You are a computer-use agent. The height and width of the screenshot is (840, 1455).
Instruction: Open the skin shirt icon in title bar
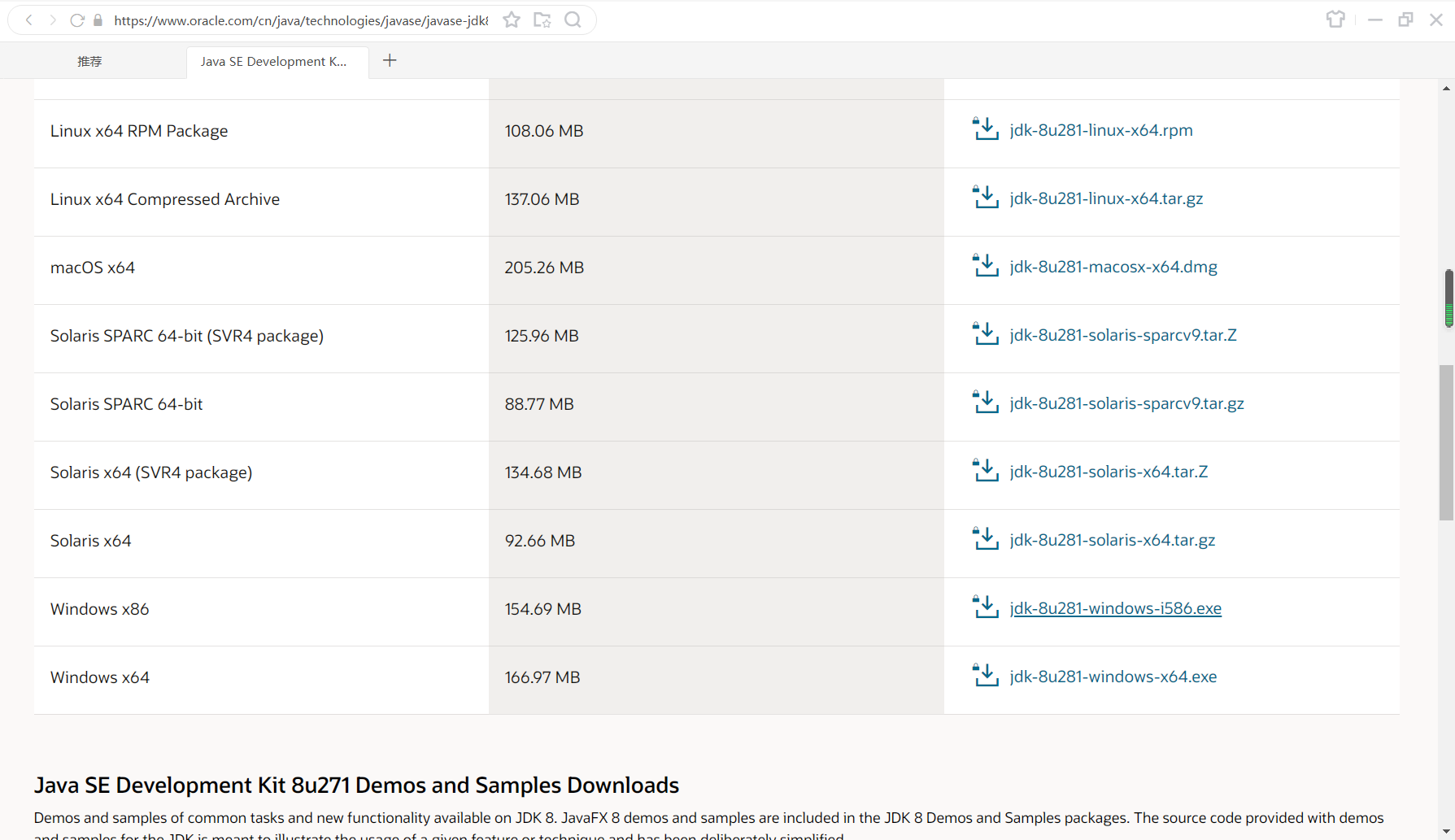1335,20
